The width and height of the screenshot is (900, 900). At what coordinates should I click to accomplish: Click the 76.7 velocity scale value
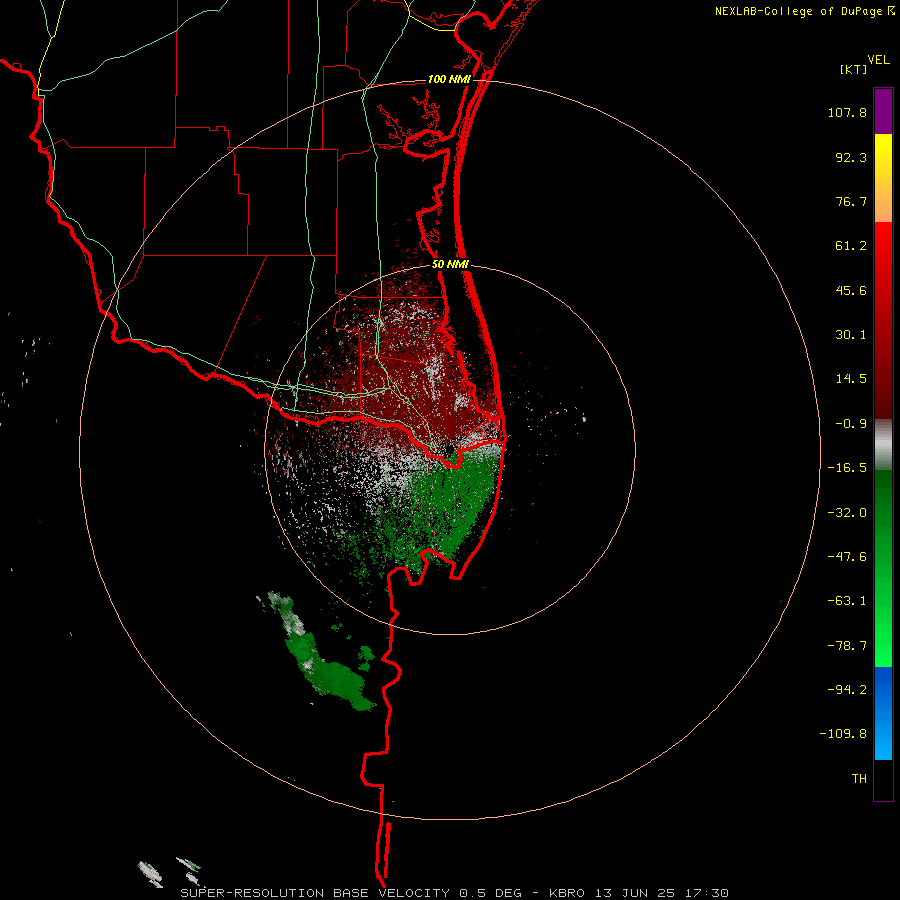click(851, 201)
